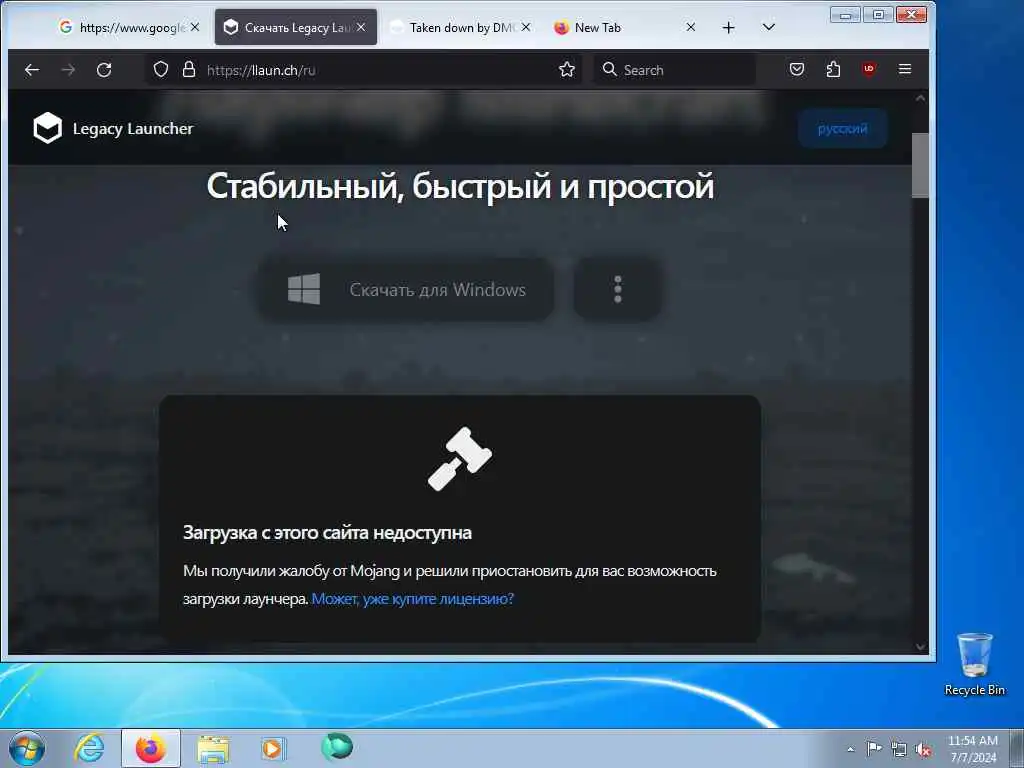
Task: Bookmark this page with star icon
Action: [567, 69]
